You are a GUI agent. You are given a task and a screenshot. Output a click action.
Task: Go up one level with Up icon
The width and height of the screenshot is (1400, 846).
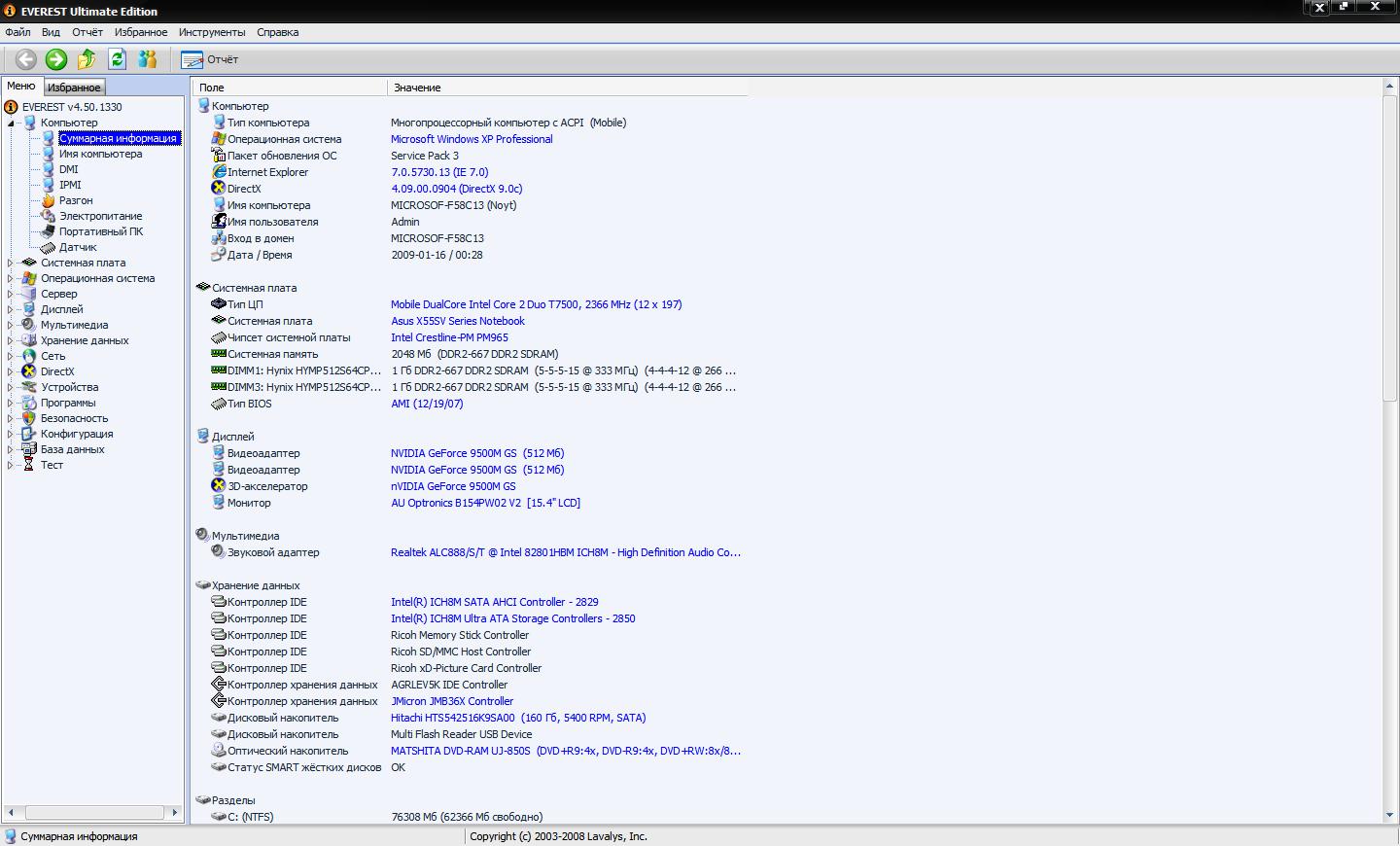coord(87,59)
